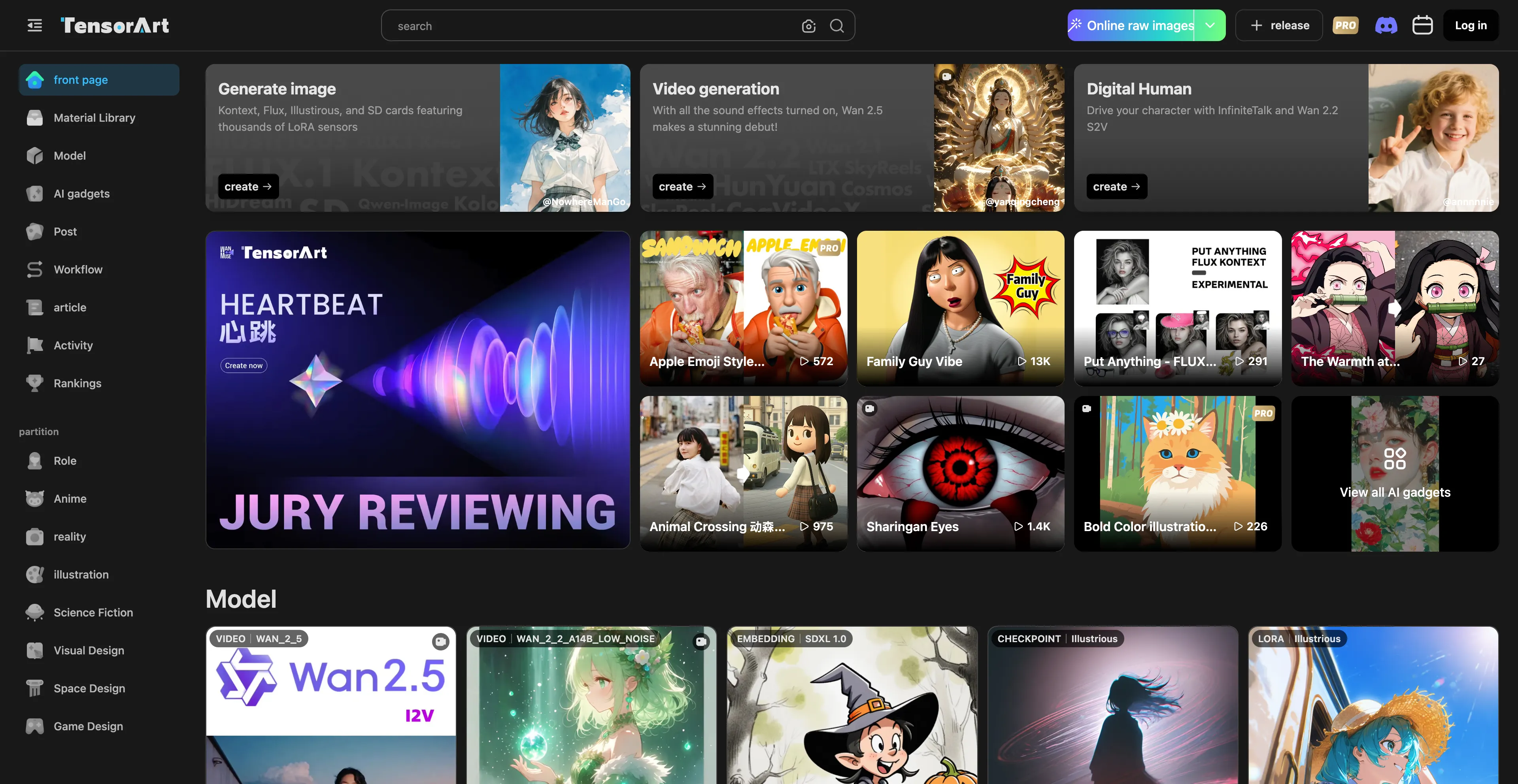Collapse the sidebar with the hamburger icon

pos(35,25)
